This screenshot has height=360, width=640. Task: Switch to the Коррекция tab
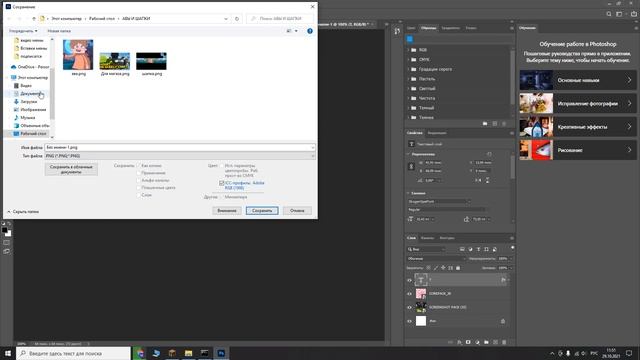437,133
